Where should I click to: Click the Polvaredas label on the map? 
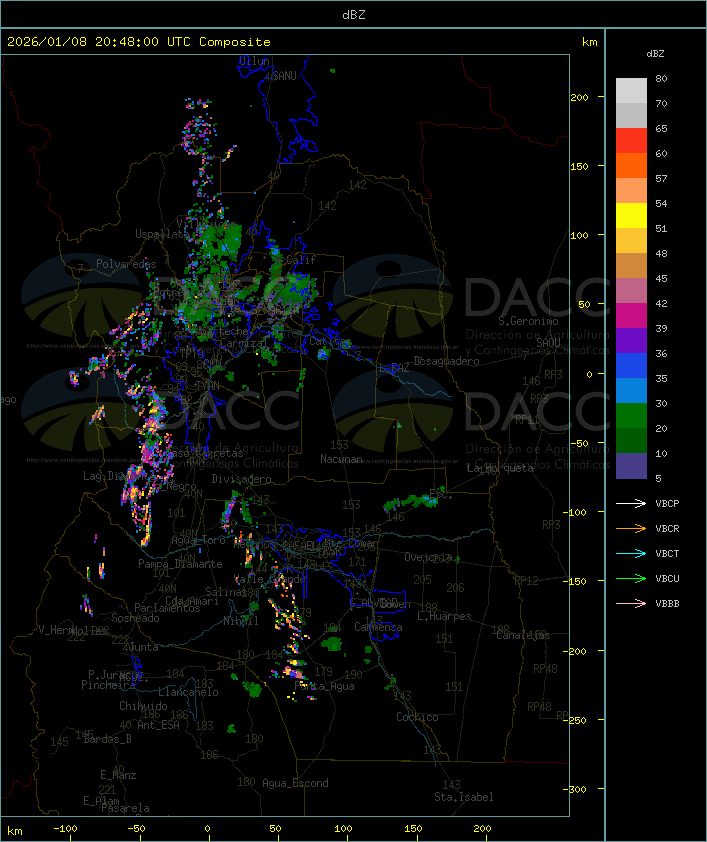[x=126, y=264]
